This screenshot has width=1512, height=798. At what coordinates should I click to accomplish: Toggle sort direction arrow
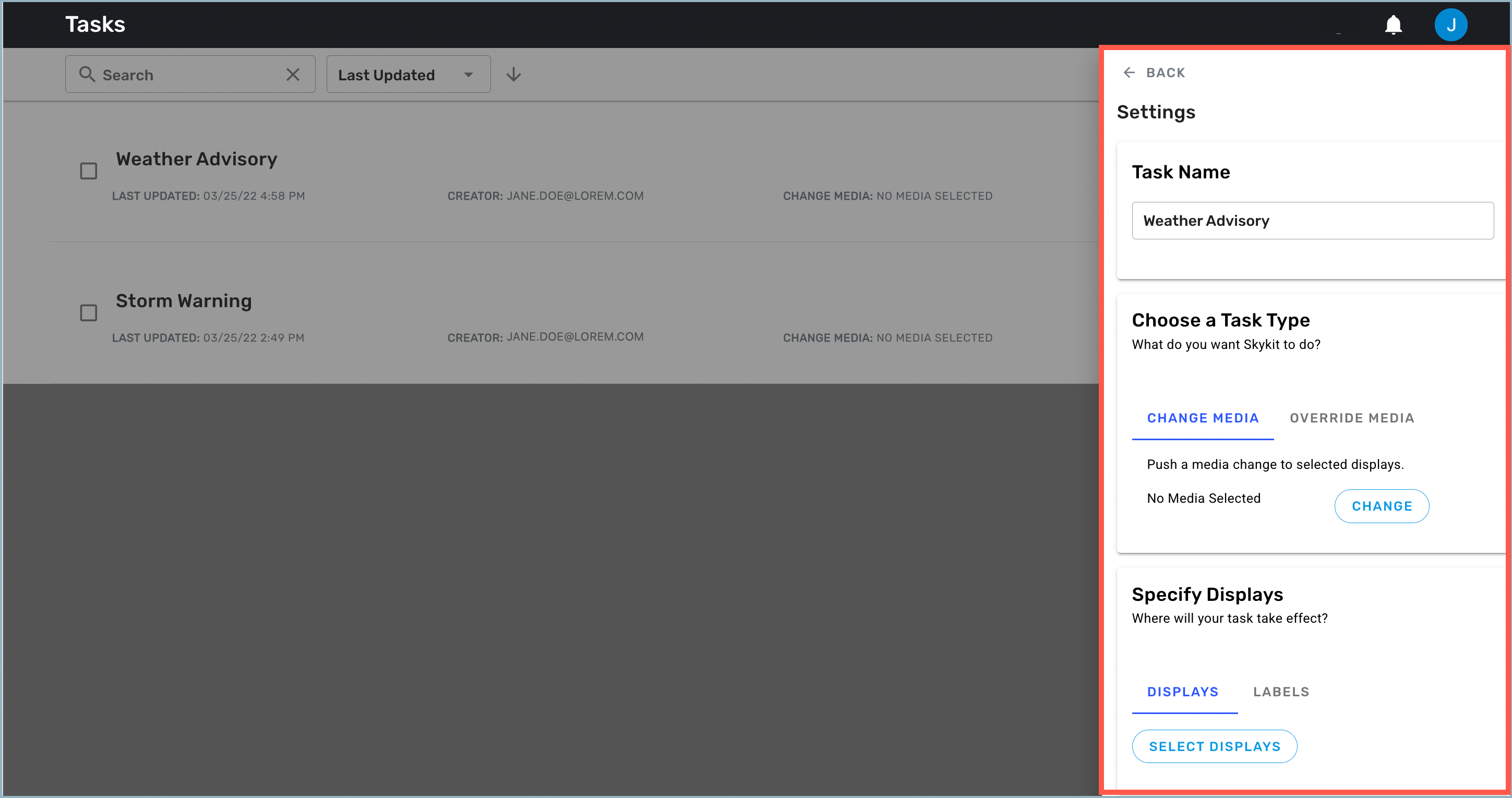coord(513,74)
